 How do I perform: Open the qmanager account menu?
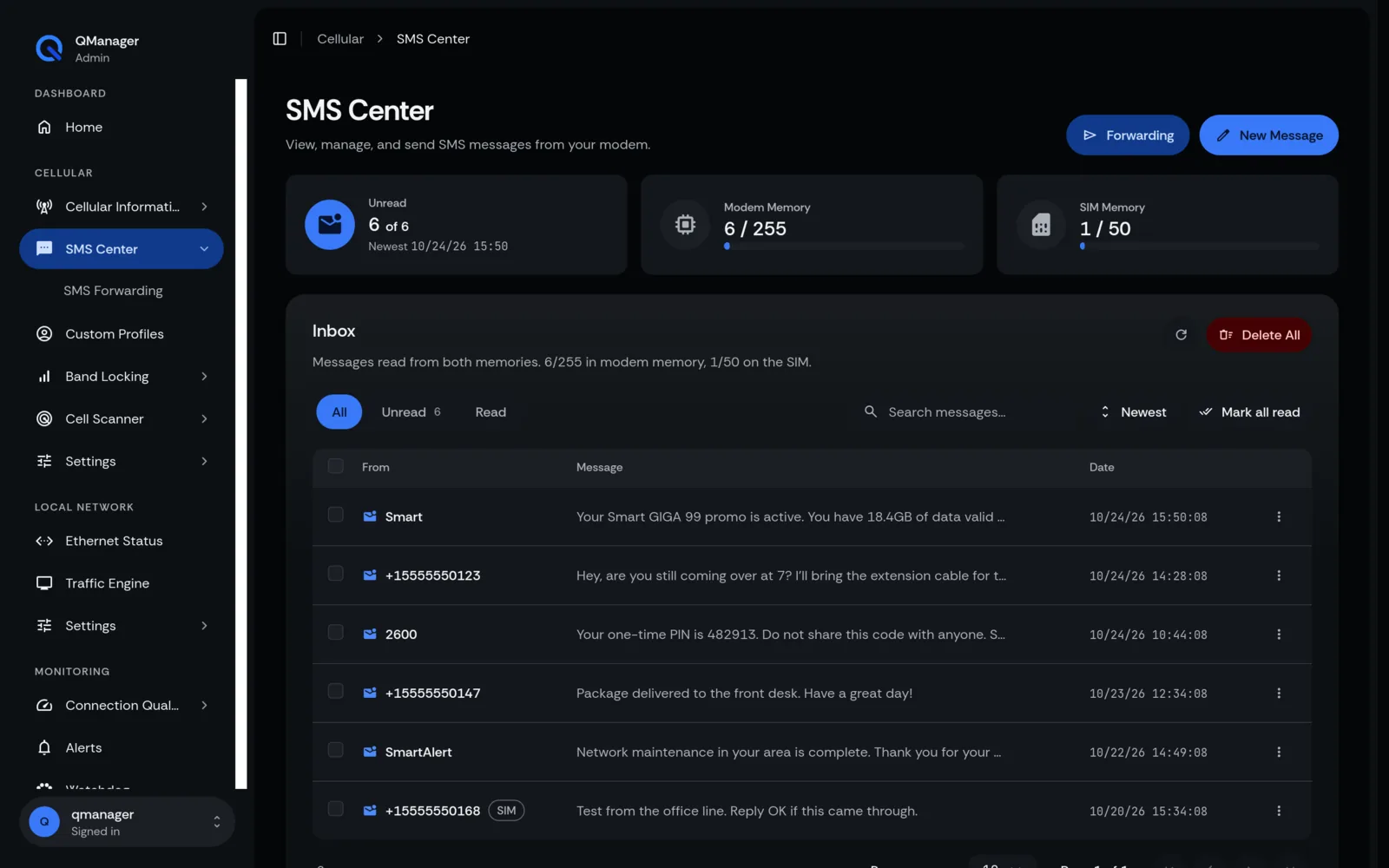[127, 822]
